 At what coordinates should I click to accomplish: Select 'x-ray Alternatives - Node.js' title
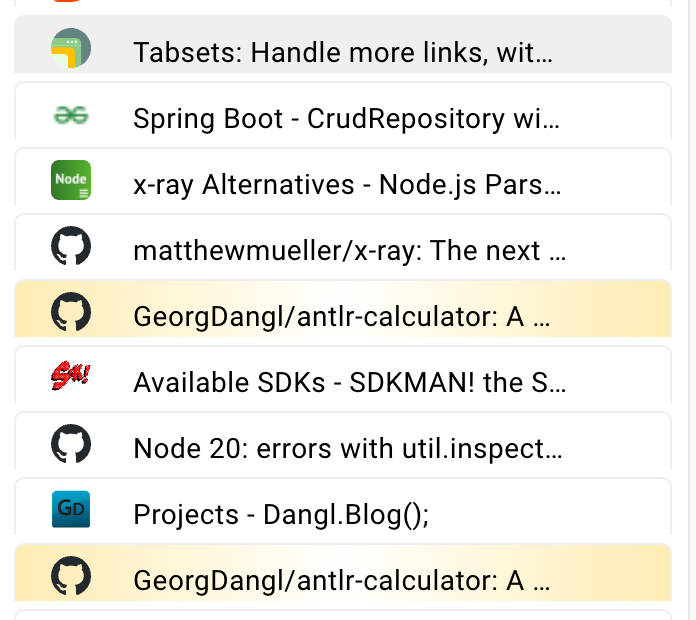click(347, 185)
